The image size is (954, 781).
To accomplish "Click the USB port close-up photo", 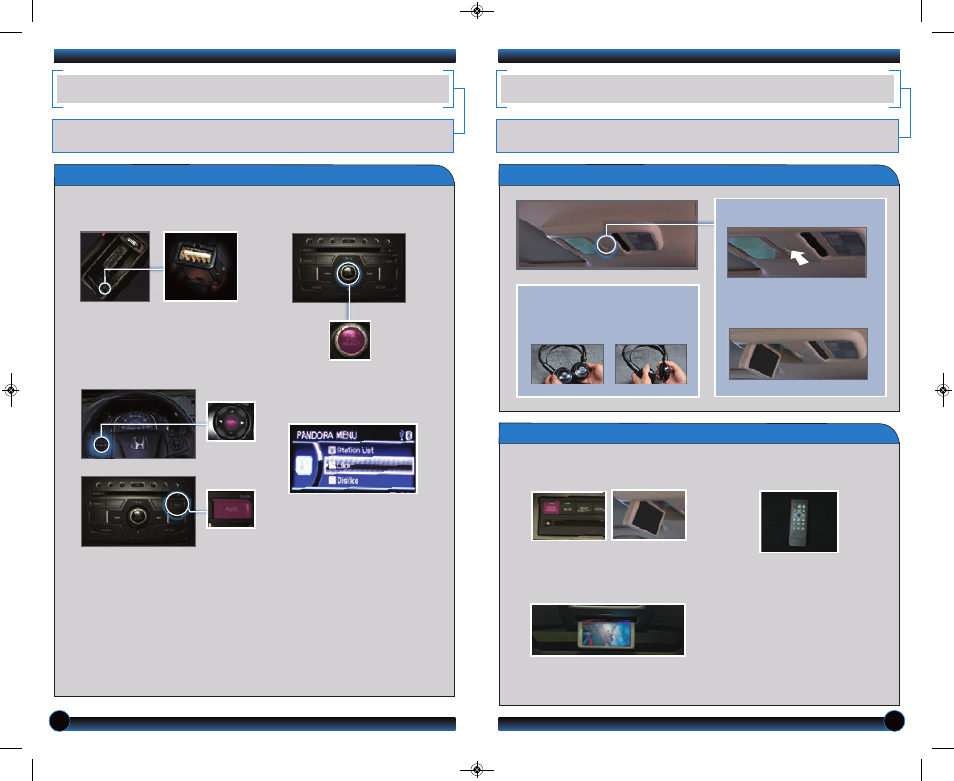I will point(201,266).
